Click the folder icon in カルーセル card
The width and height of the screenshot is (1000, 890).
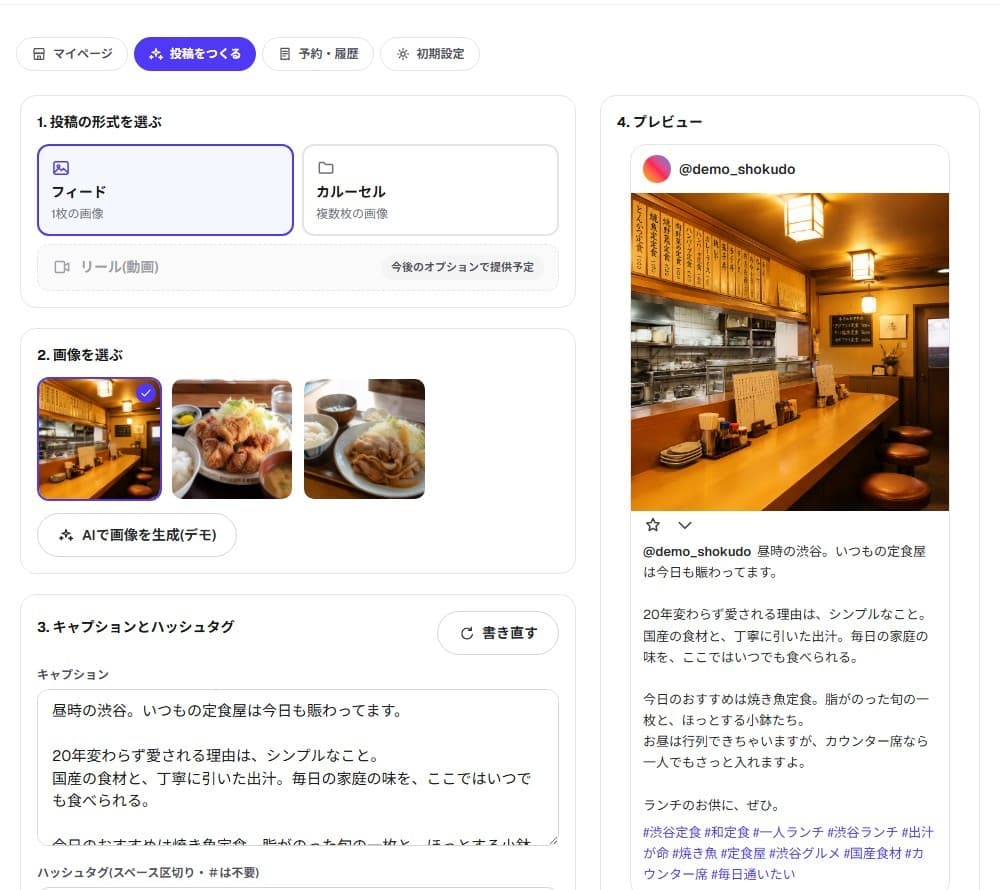pos(326,168)
